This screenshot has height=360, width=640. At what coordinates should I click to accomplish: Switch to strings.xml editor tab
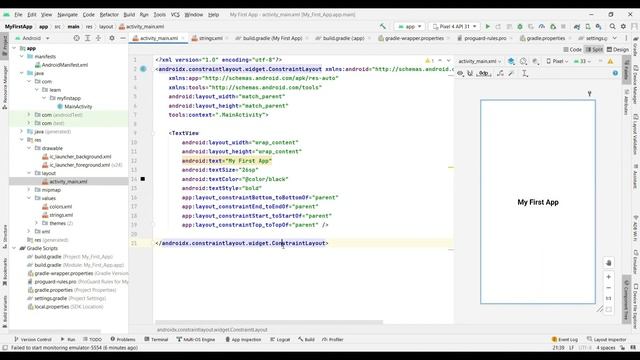207,38
